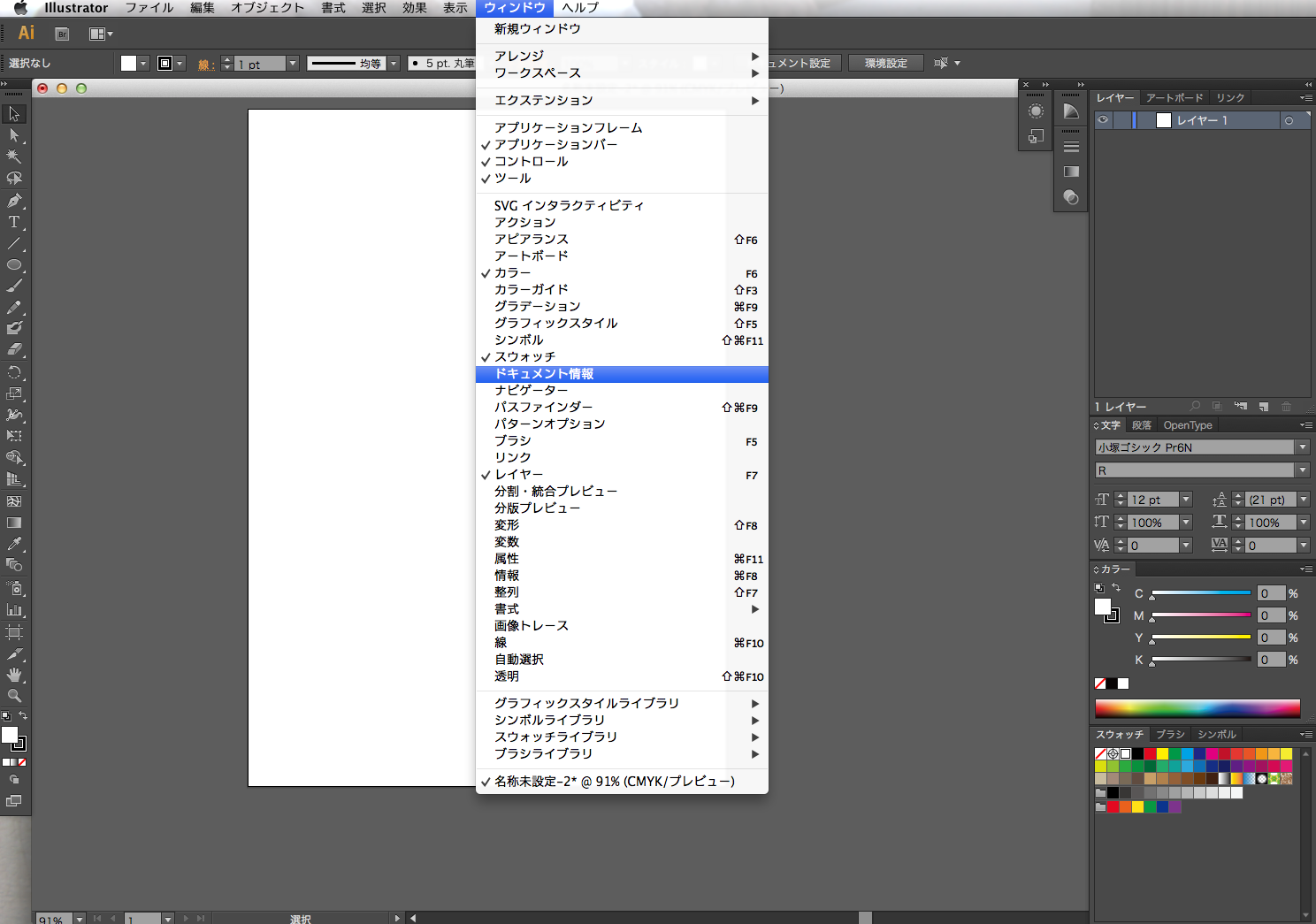Image resolution: width=1316 pixels, height=924 pixels.
Task: Select the Pen tool
Action: [x=14, y=201]
